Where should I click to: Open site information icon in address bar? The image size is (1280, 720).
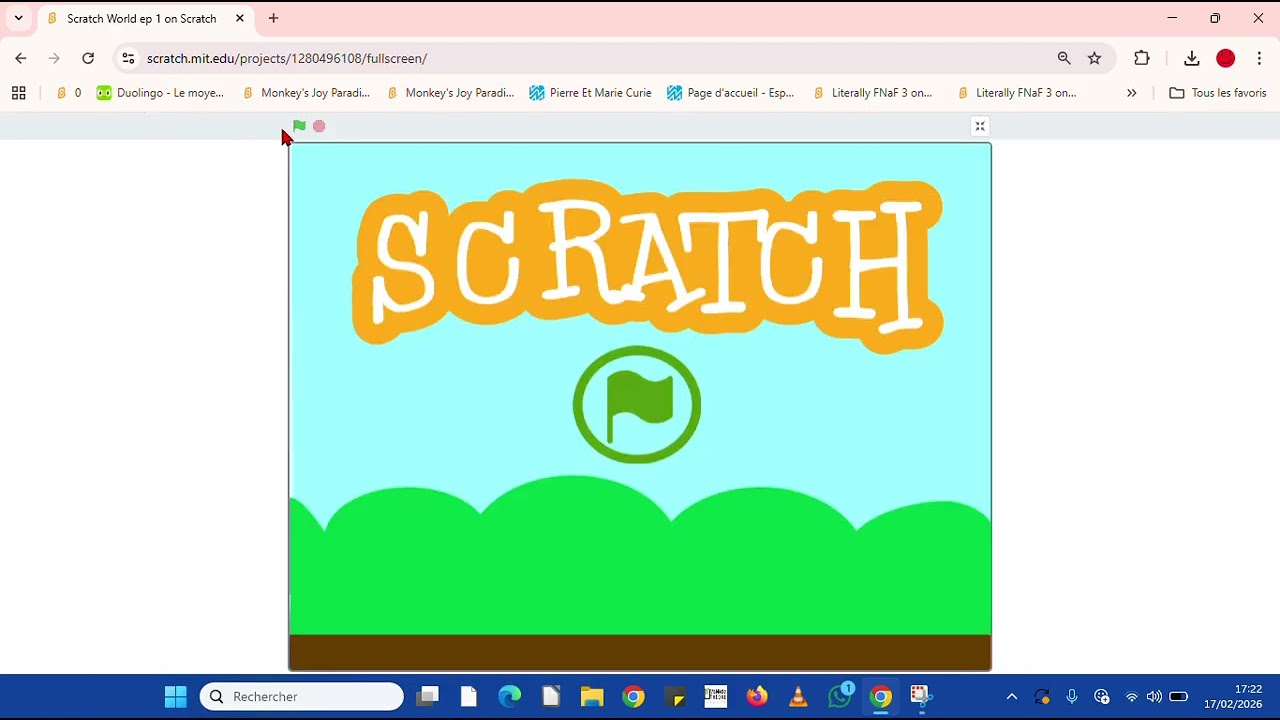click(x=128, y=58)
